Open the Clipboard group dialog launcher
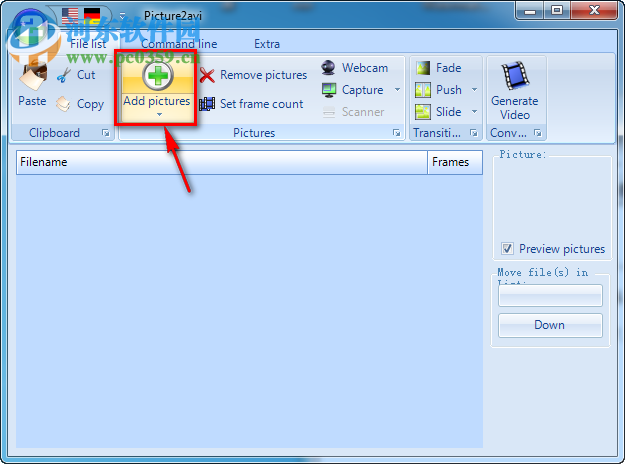Image resolution: width=625 pixels, height=464 pixels. pos(106,133)
